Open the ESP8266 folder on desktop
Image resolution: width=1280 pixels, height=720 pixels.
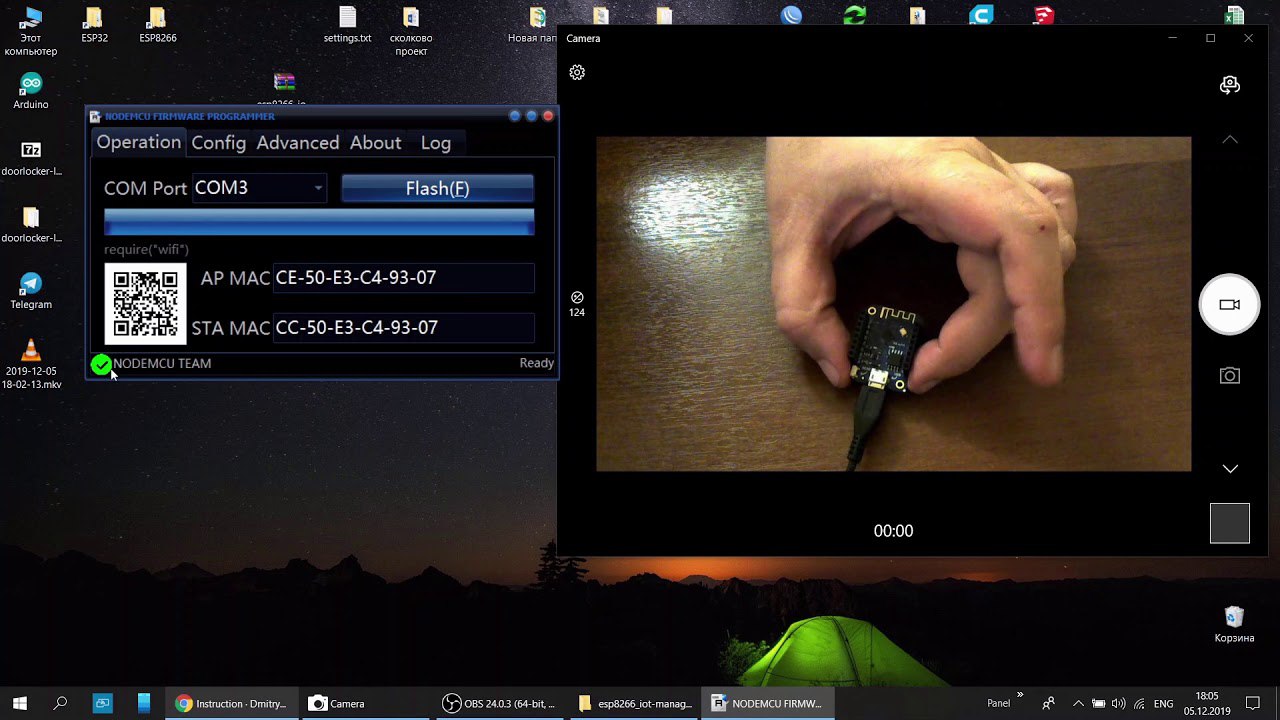(158, 25)
